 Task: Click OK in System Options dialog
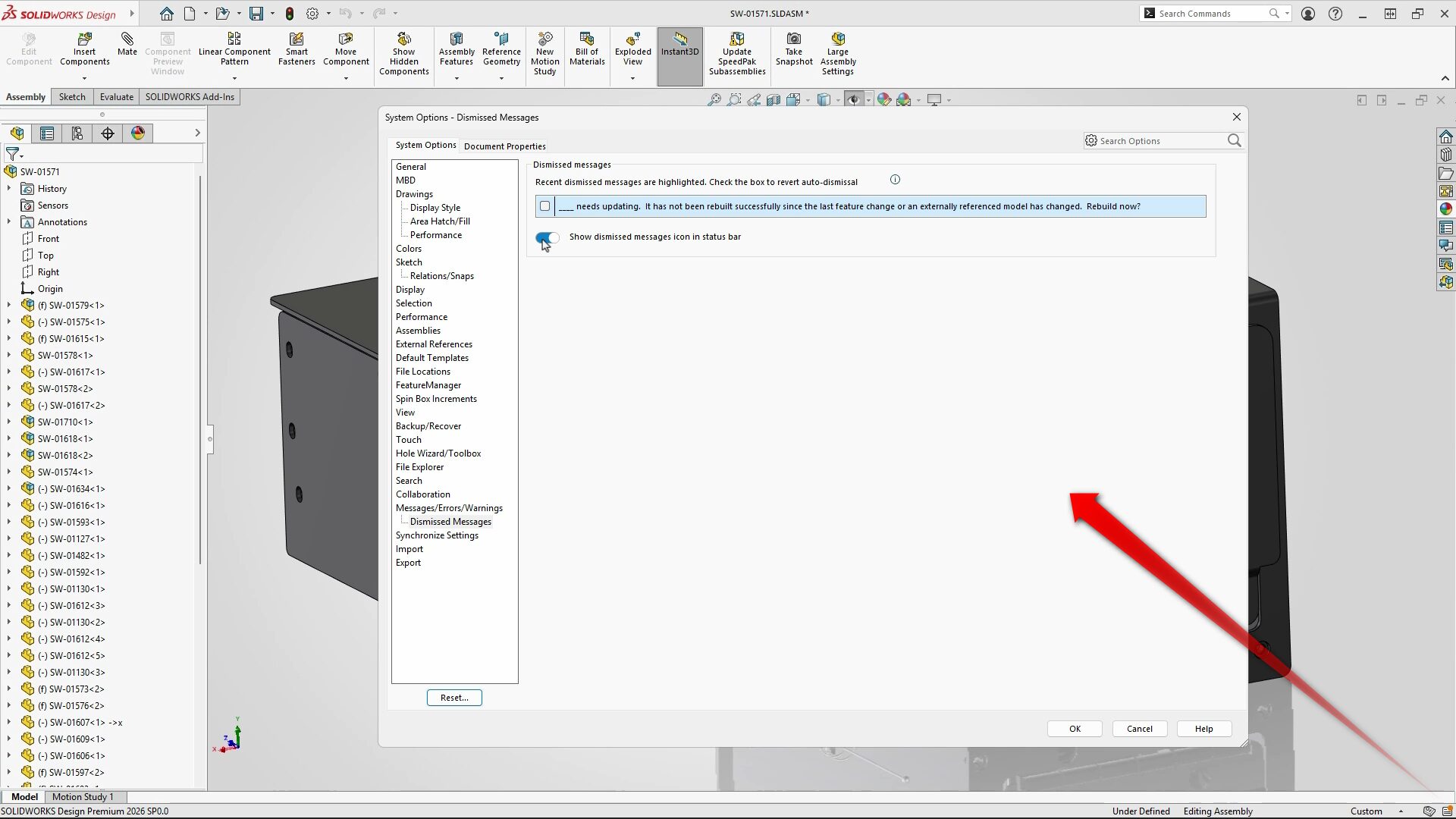(1074, 729)
